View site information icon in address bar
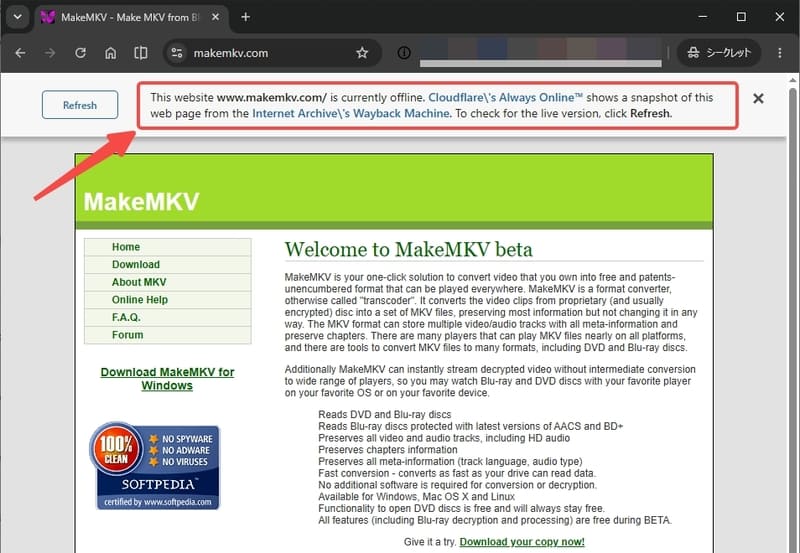 pos(177,53)
